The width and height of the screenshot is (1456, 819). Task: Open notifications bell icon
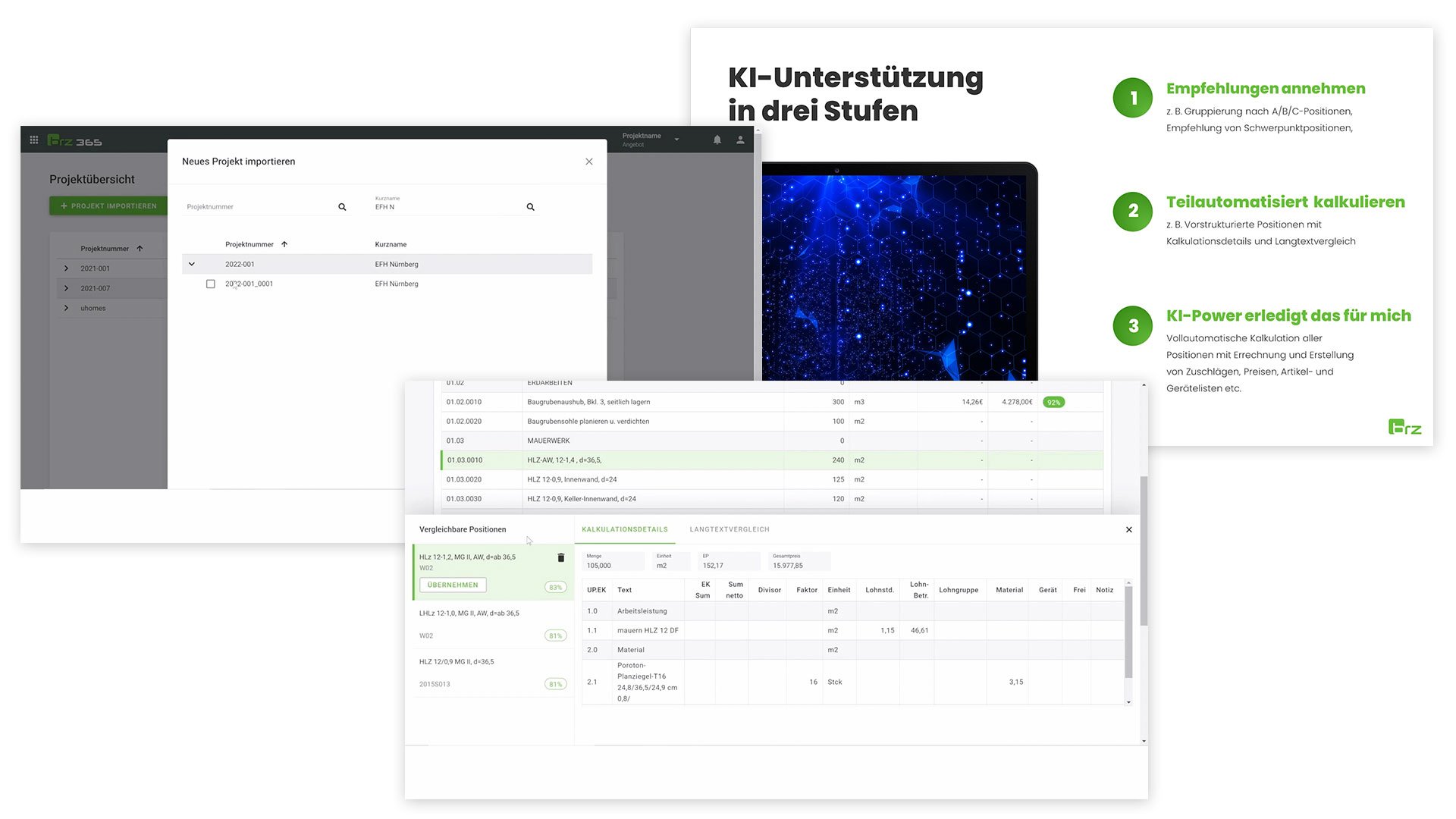pos(717,140)
